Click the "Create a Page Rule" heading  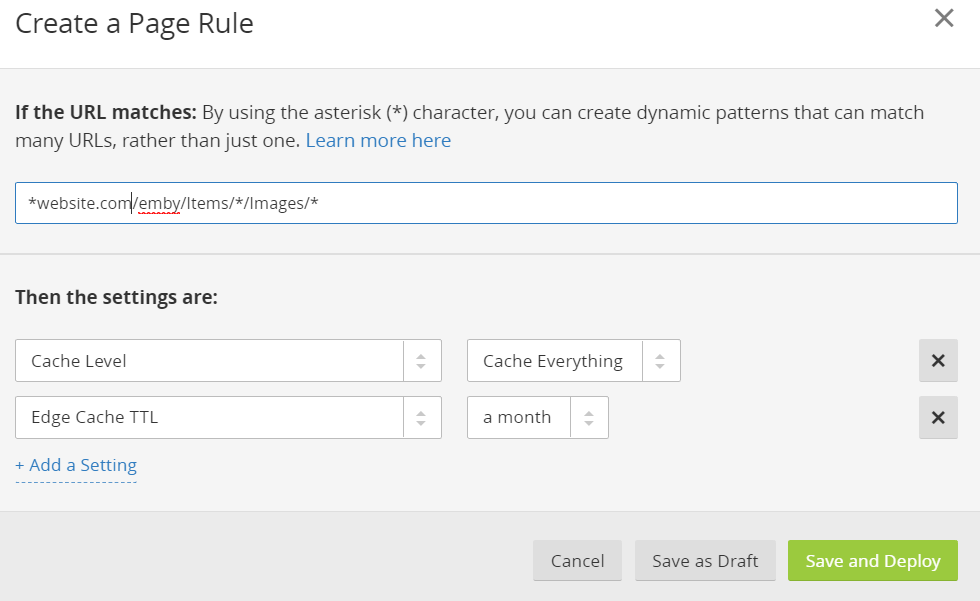(x=135, y=24)
